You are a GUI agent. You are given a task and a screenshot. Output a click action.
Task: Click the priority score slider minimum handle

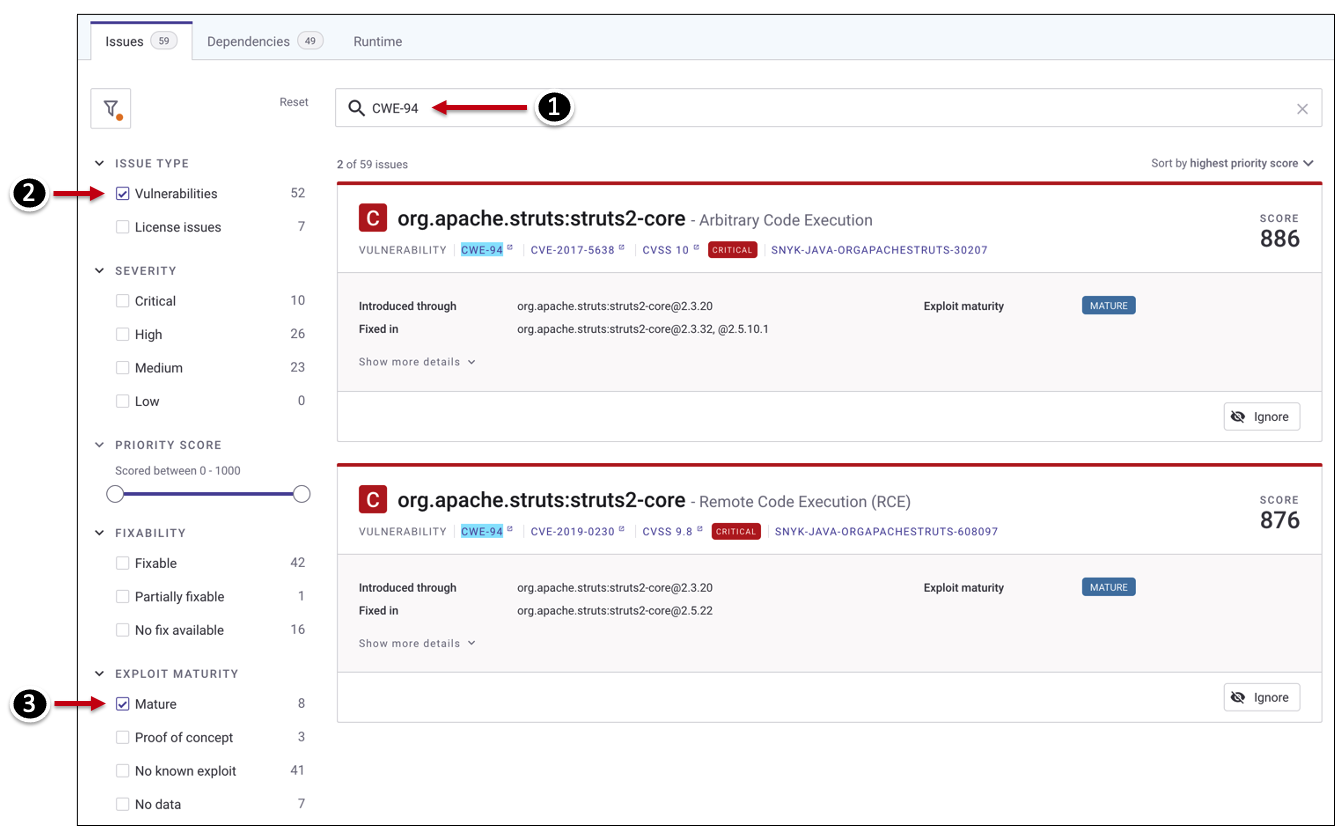coord(115,494)
